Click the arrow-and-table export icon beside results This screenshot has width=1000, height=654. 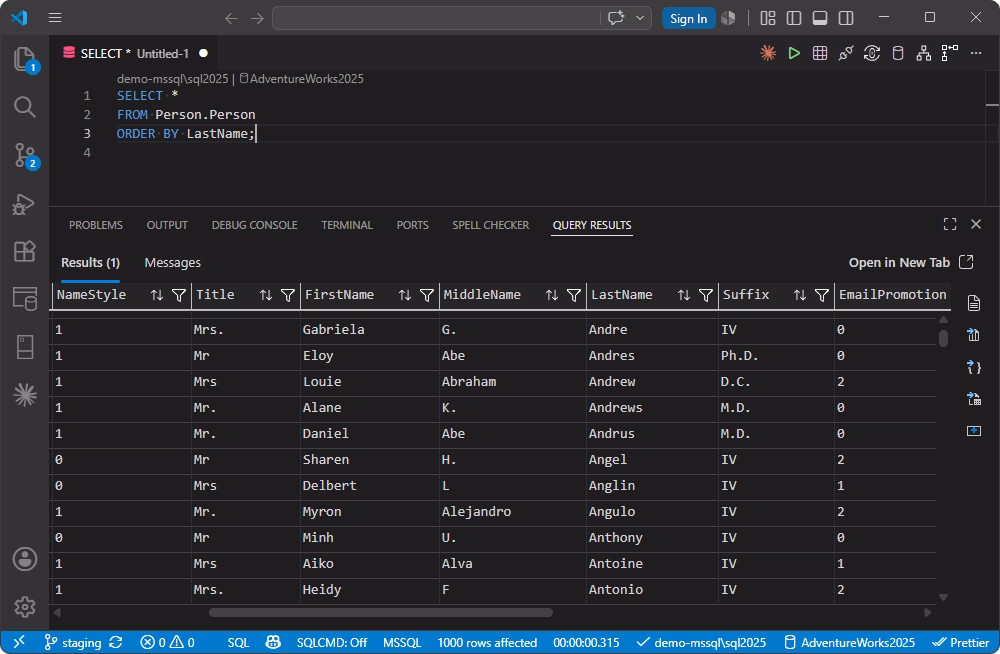(974, 399)
